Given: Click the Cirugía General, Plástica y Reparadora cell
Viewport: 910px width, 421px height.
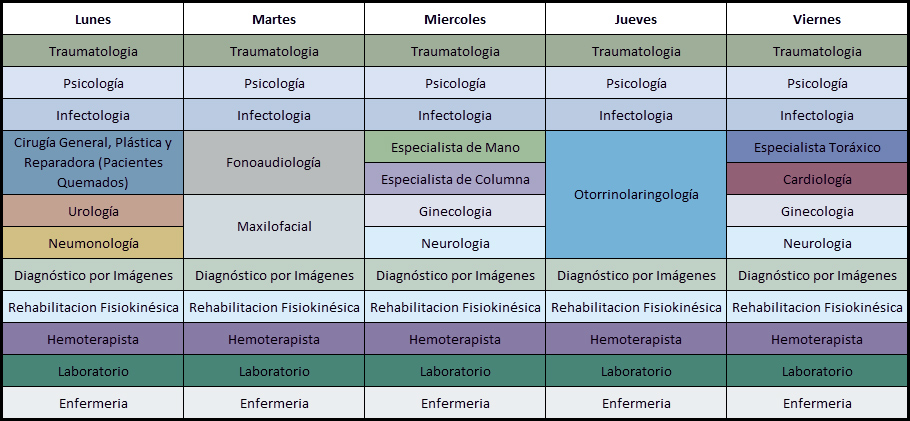Looking at the screenshot, I should tap(93, 162).
